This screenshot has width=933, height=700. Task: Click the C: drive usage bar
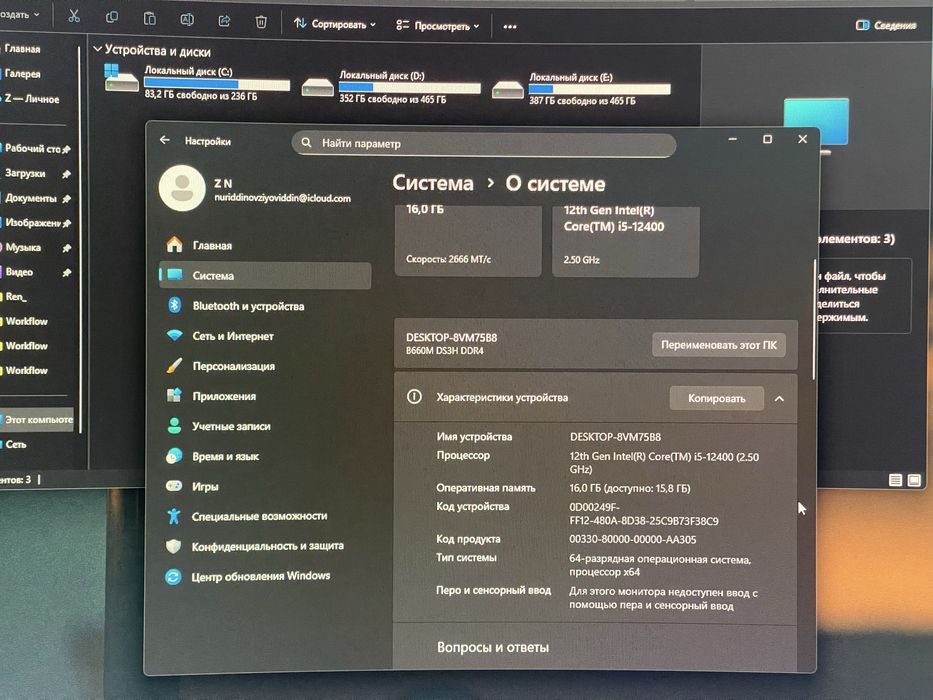[x=217, y=83]
